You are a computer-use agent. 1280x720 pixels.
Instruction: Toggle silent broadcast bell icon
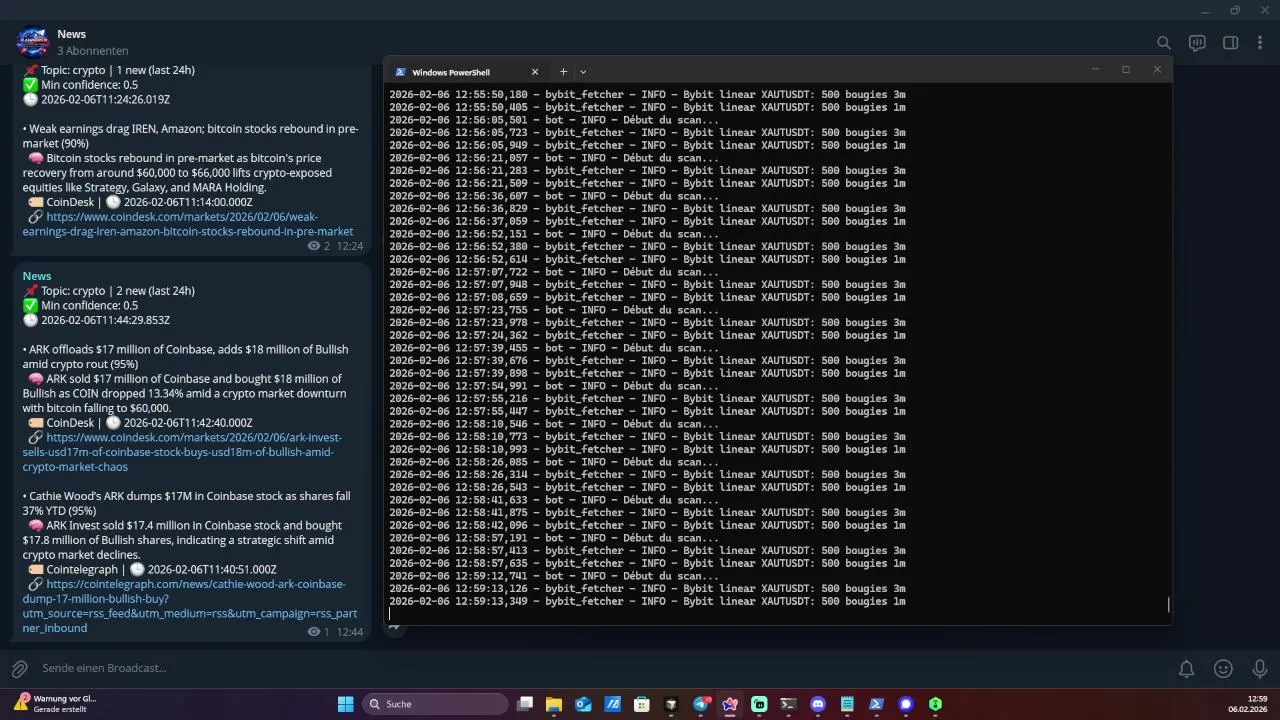[1186, 668]
